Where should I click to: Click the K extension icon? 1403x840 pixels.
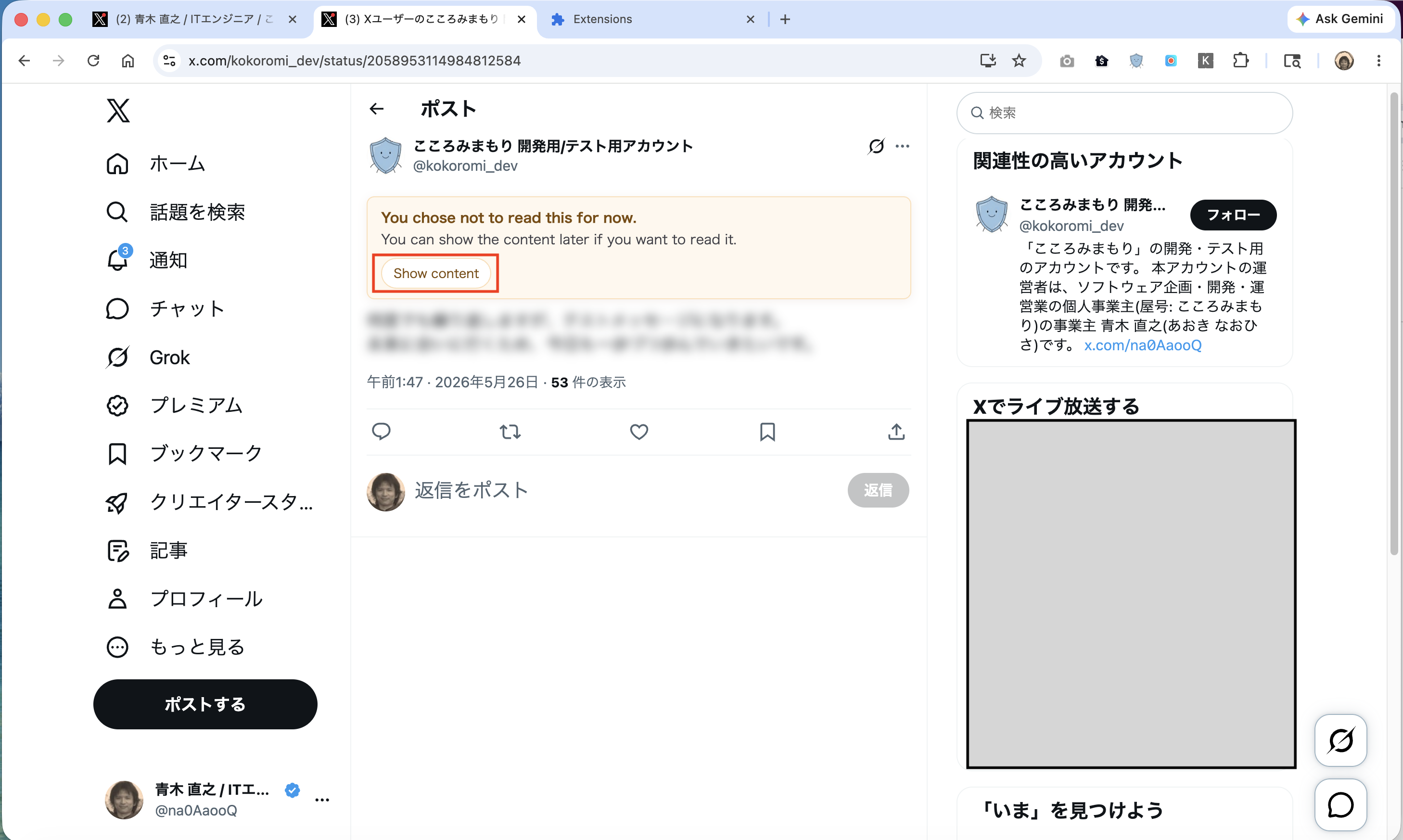(x=1205, y=61)
